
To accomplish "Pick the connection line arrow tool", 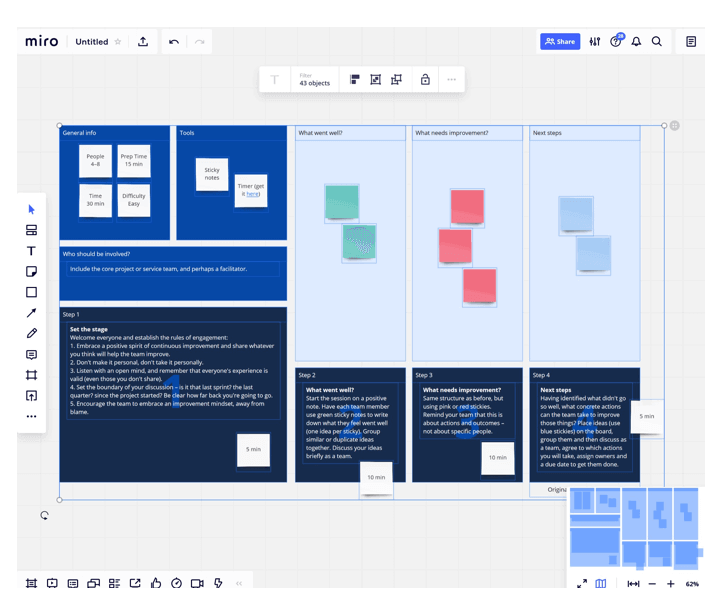I will (31, 313).
